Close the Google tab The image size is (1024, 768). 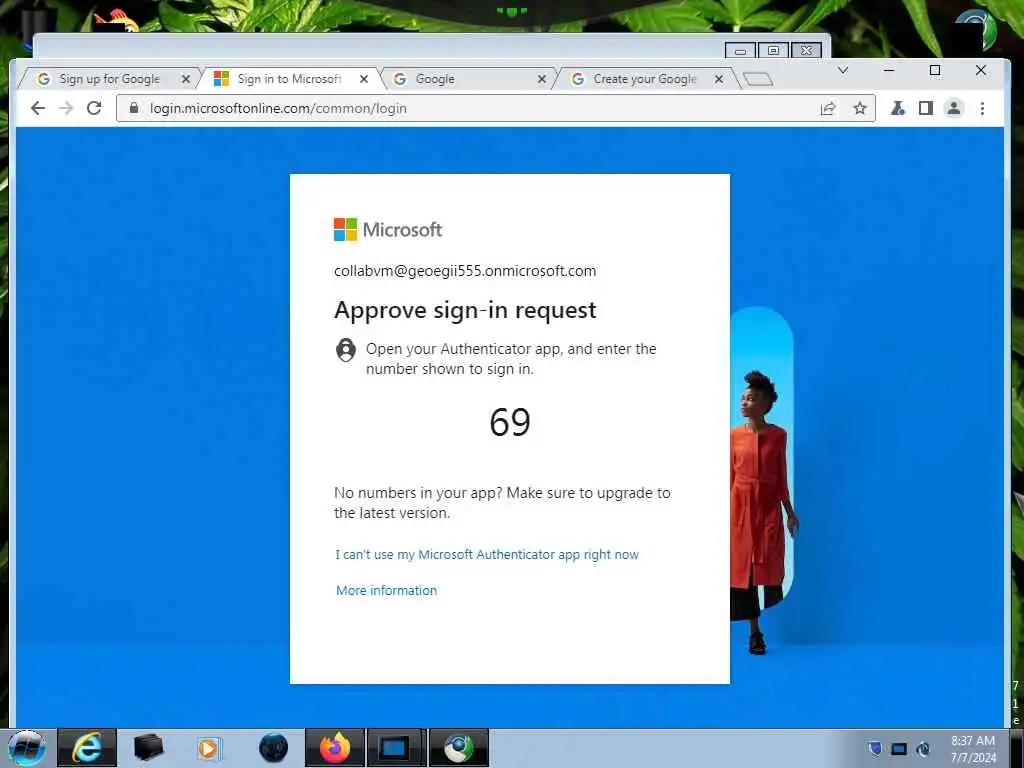pos(541,79)
